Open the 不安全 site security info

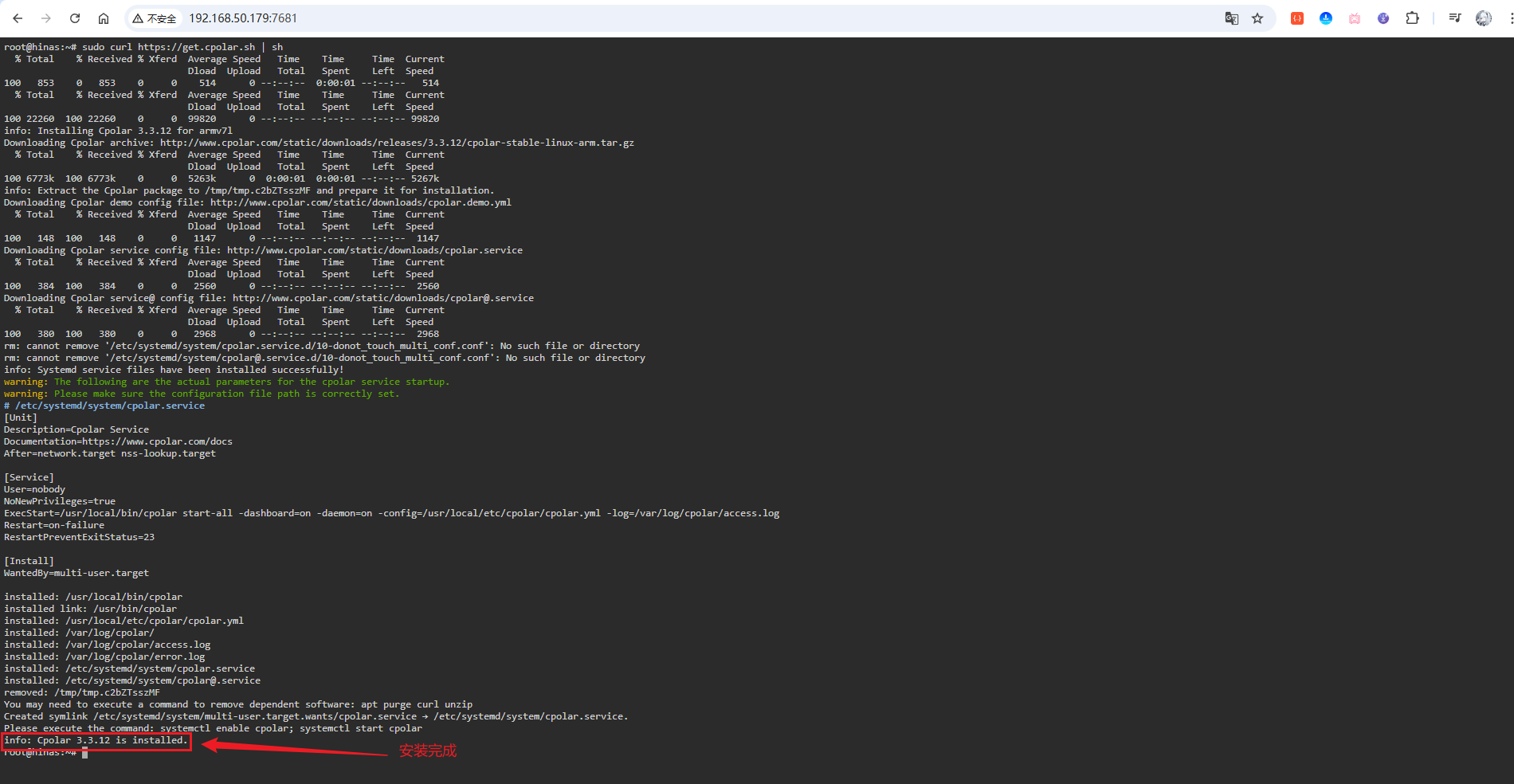[155, 18]
